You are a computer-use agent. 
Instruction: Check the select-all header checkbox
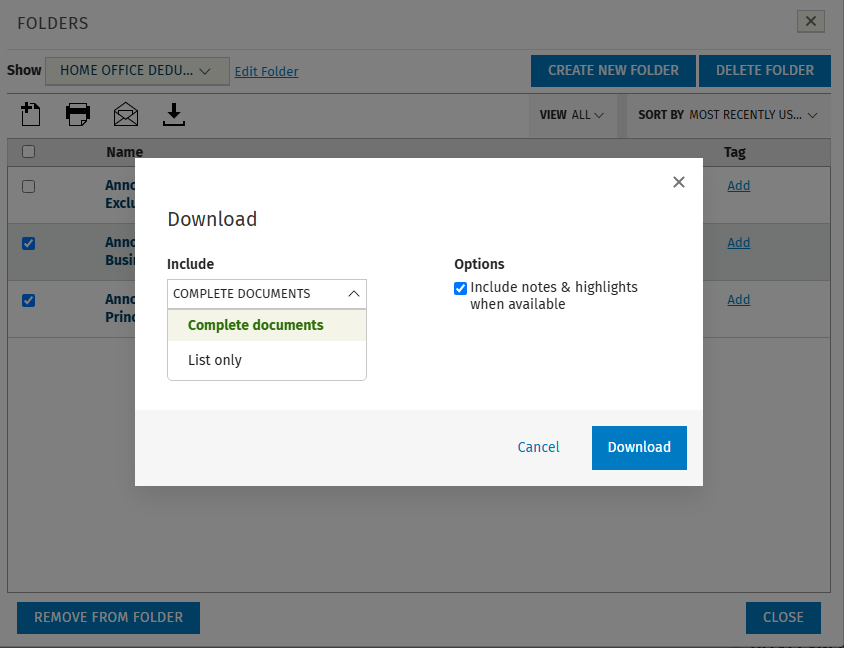(x=29, y=152)
